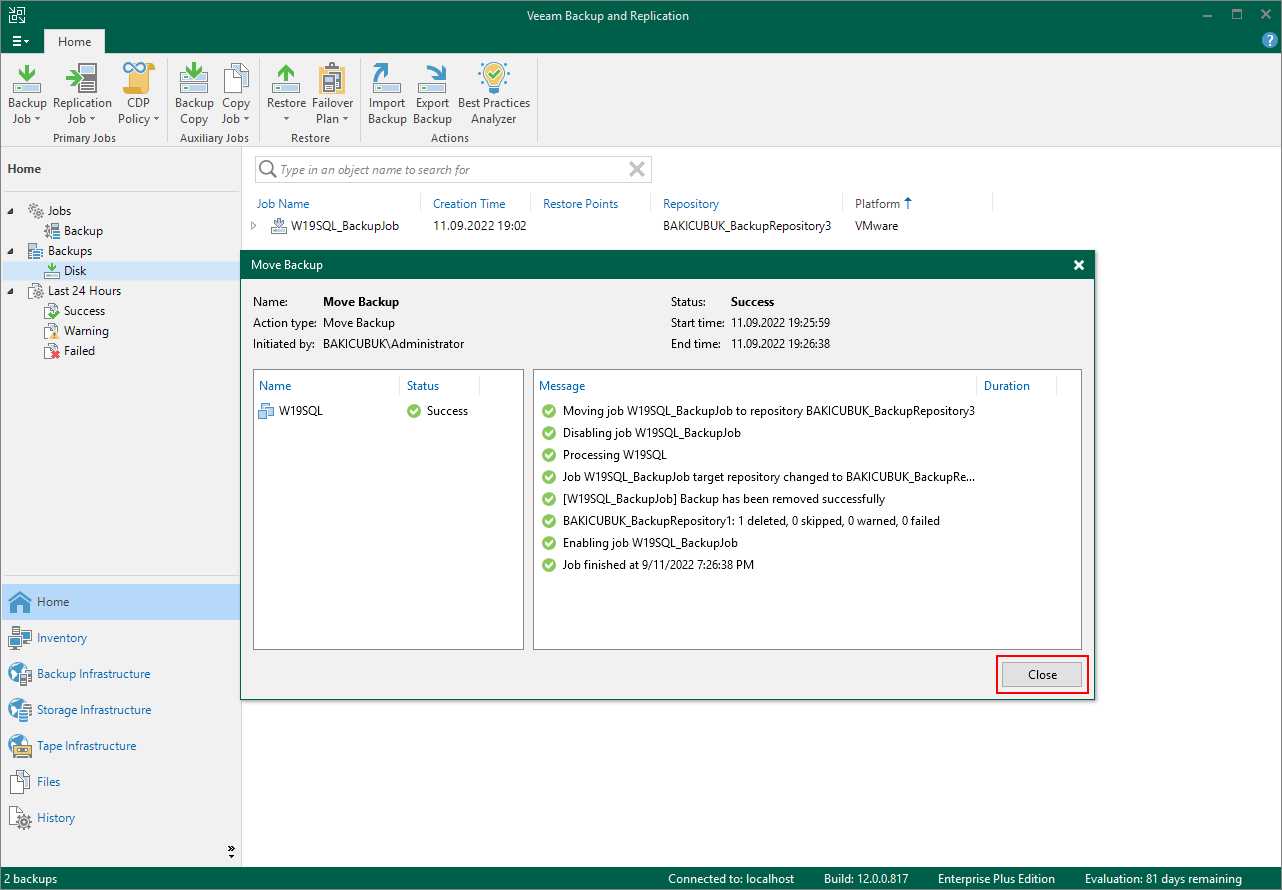Click the Status column header in dialog
The width and height of the screenshot is (1282, 890).
[423, 386]
